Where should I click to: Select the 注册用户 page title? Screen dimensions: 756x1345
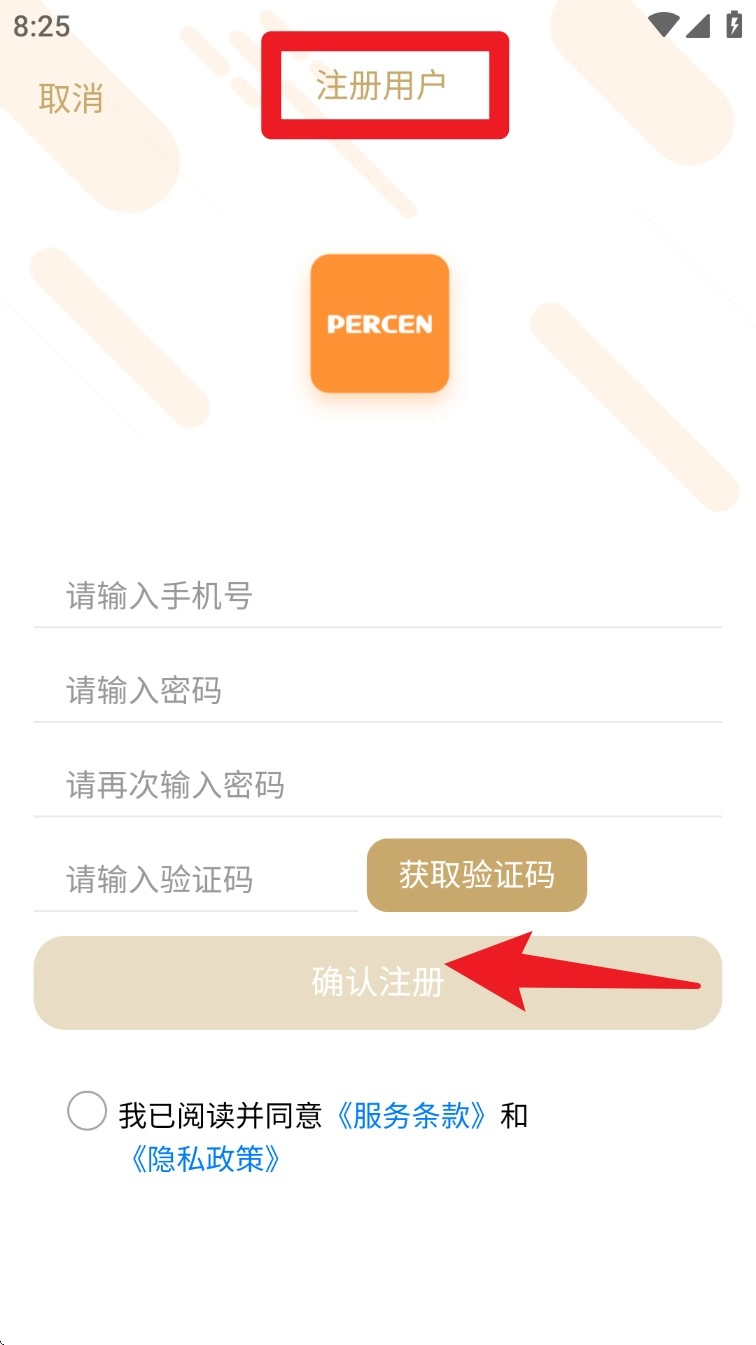pos(381,85)
